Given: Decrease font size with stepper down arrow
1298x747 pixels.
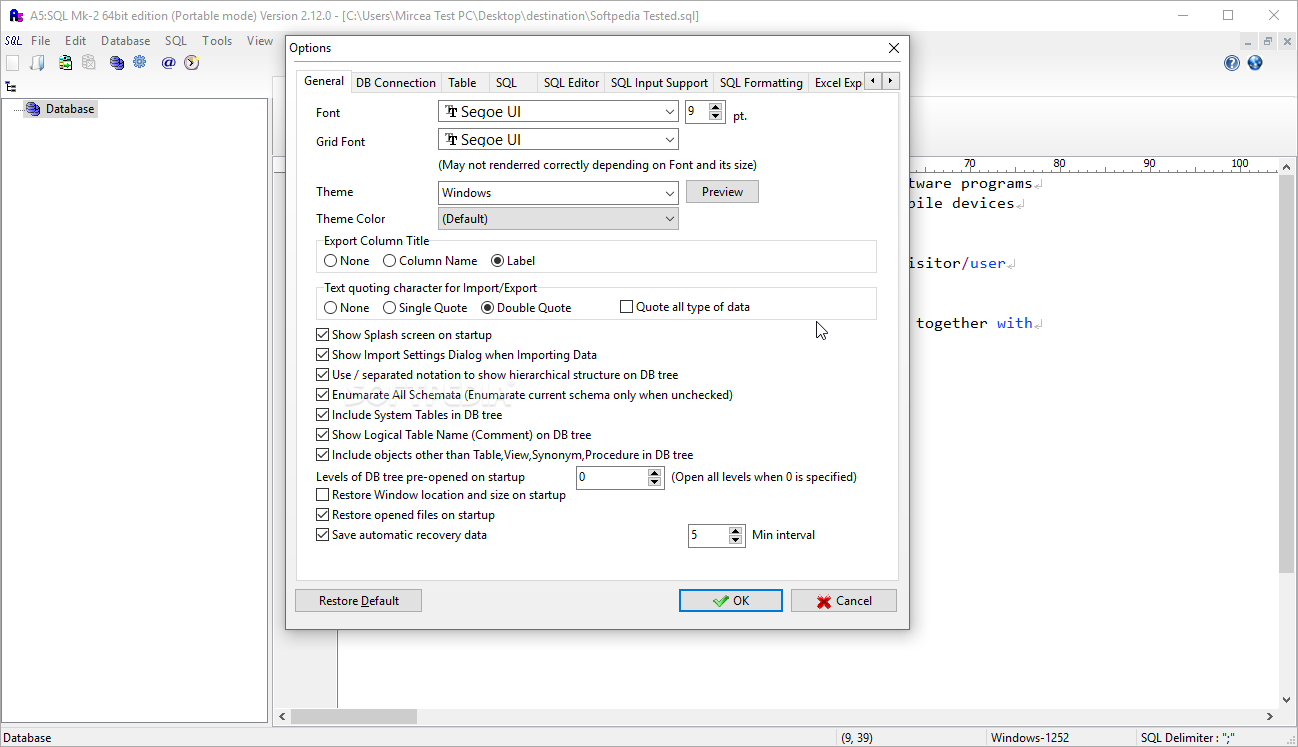Looking at the screenshot, I should [716, 117].
